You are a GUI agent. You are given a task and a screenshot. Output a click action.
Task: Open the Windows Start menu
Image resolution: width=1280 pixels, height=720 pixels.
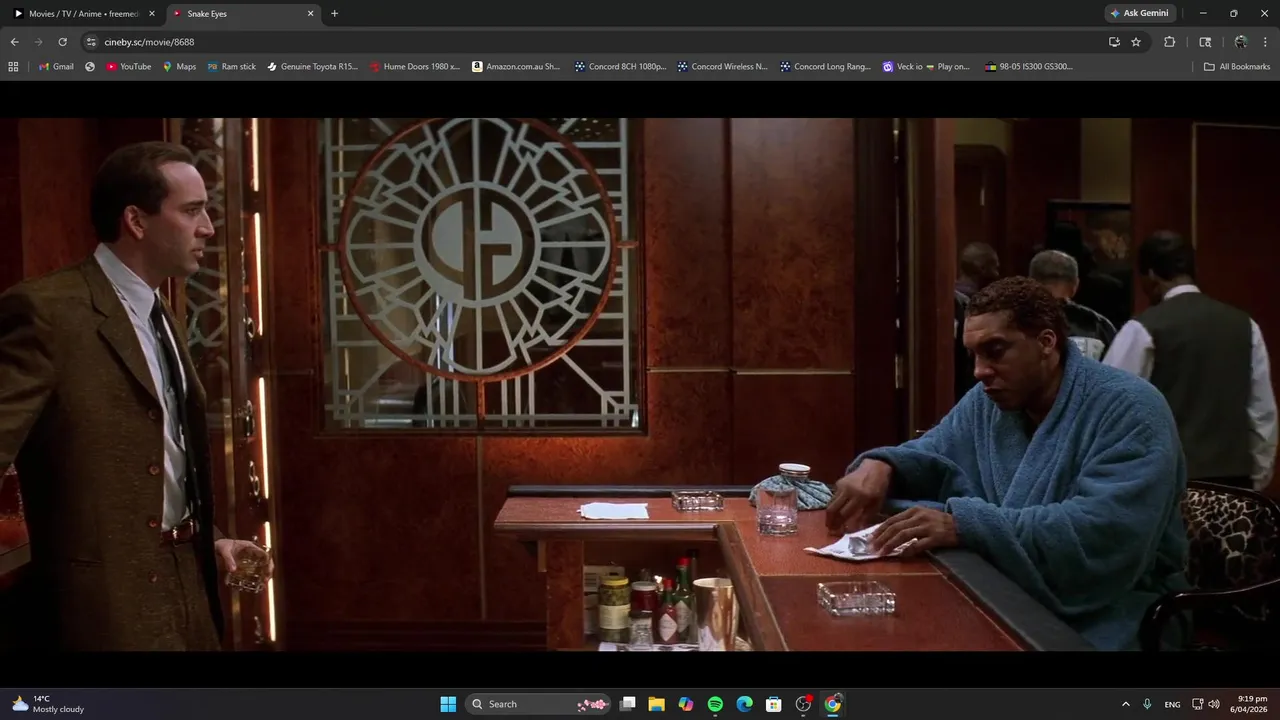pos(448,704)
